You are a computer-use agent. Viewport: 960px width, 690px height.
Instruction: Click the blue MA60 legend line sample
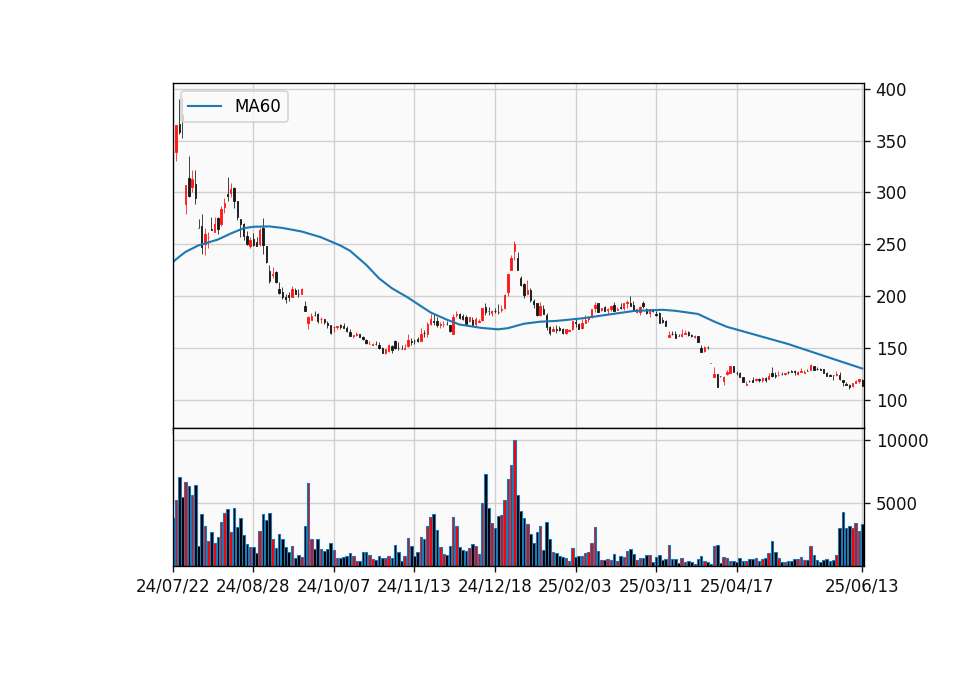204,106
